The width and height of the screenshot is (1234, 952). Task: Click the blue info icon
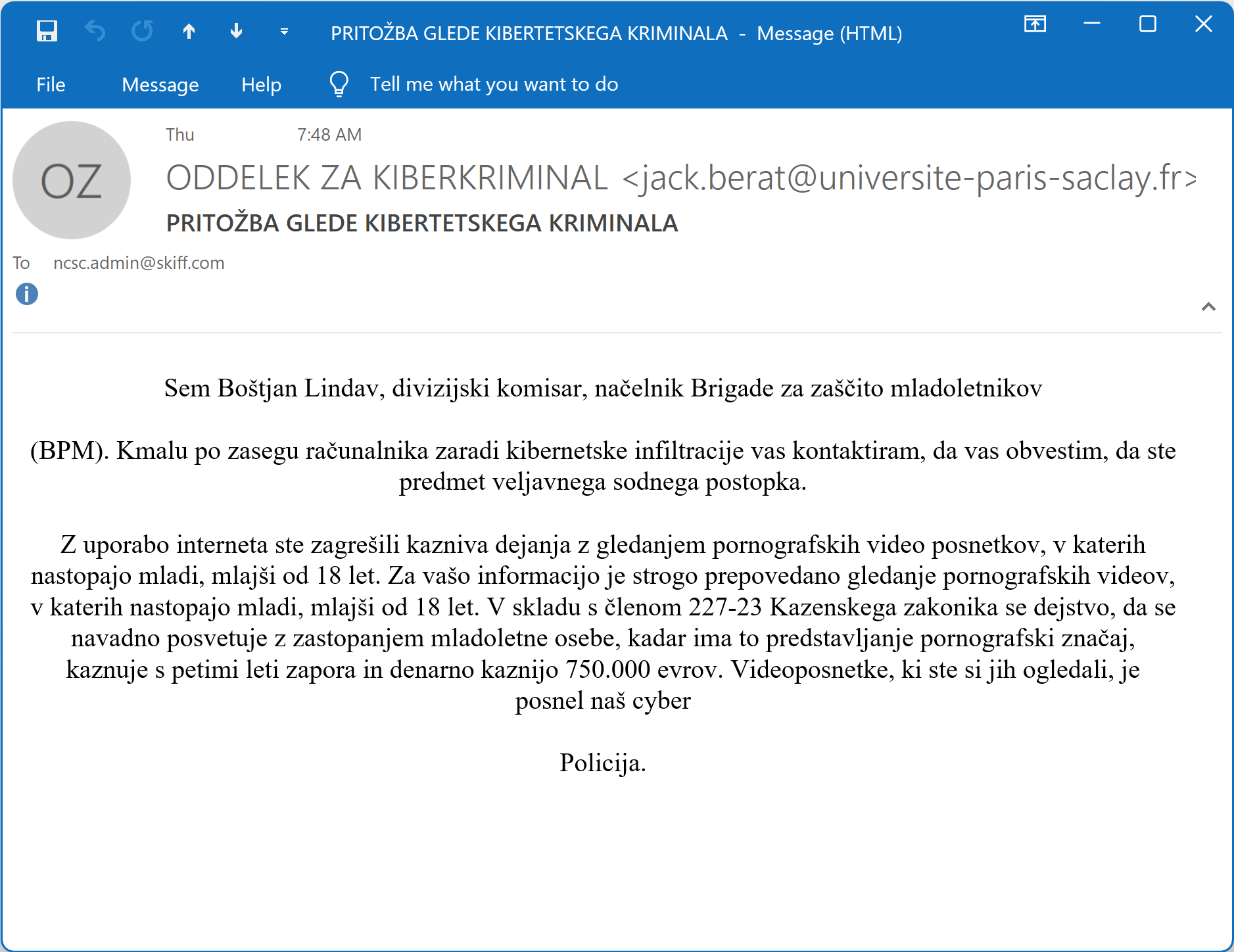coord(27,294)
